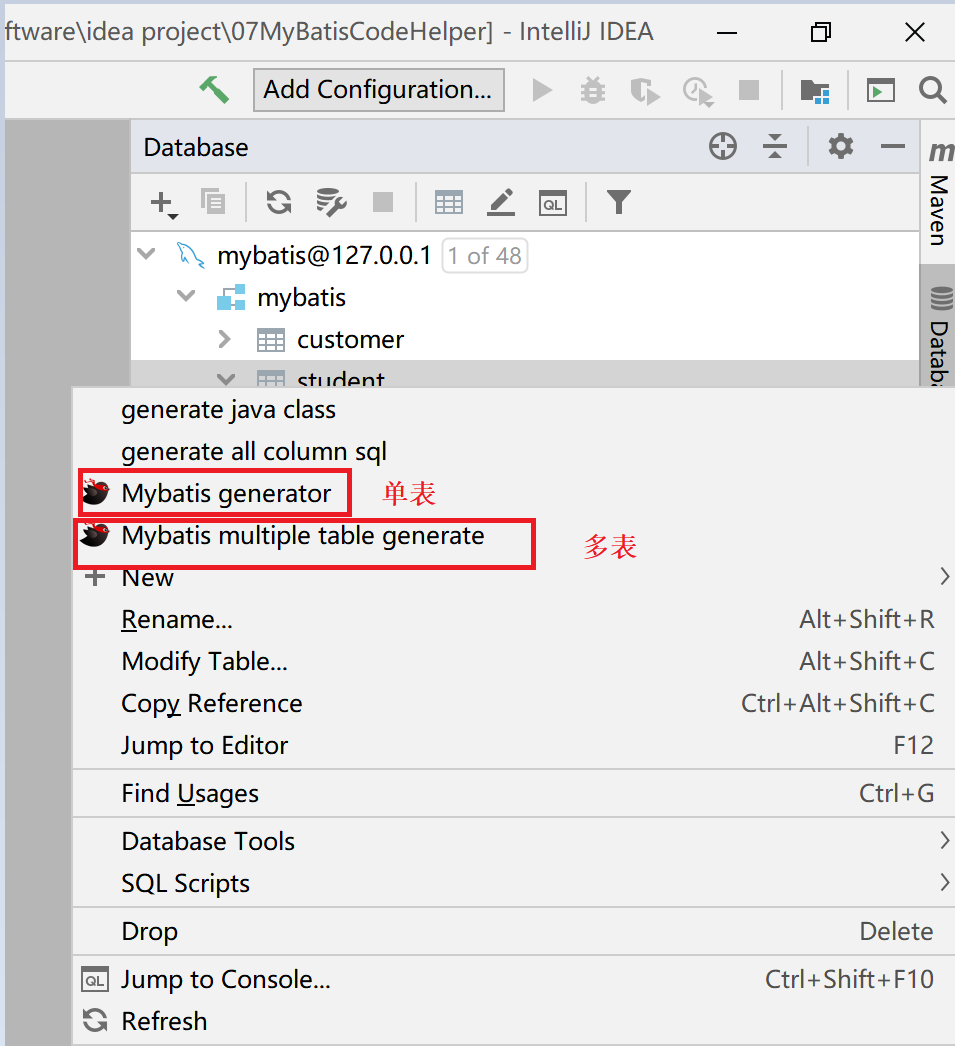The width and height of the screenshot is (955, 1046).
Task: Collapse mybatis@127.0.0.1 data source node
Action: pos(146,254)
